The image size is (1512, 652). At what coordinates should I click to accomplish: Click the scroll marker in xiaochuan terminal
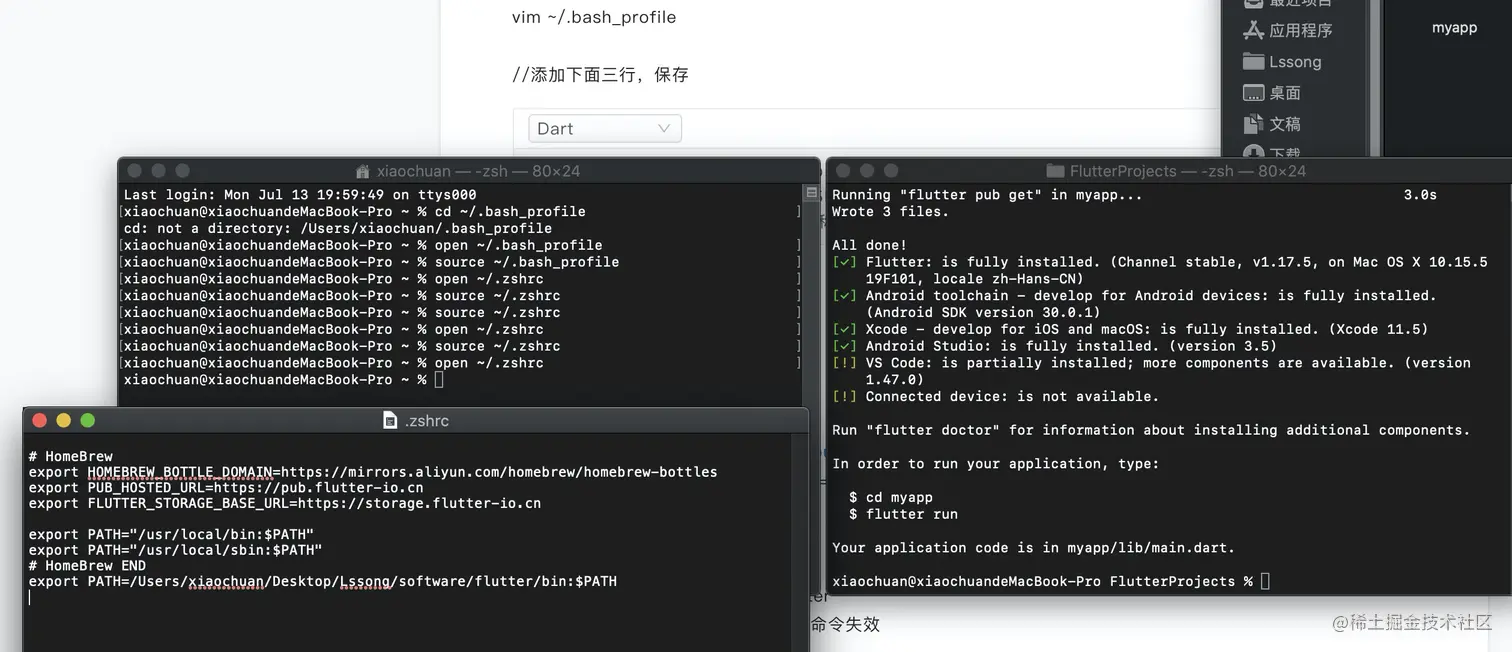tap(811, 192)
